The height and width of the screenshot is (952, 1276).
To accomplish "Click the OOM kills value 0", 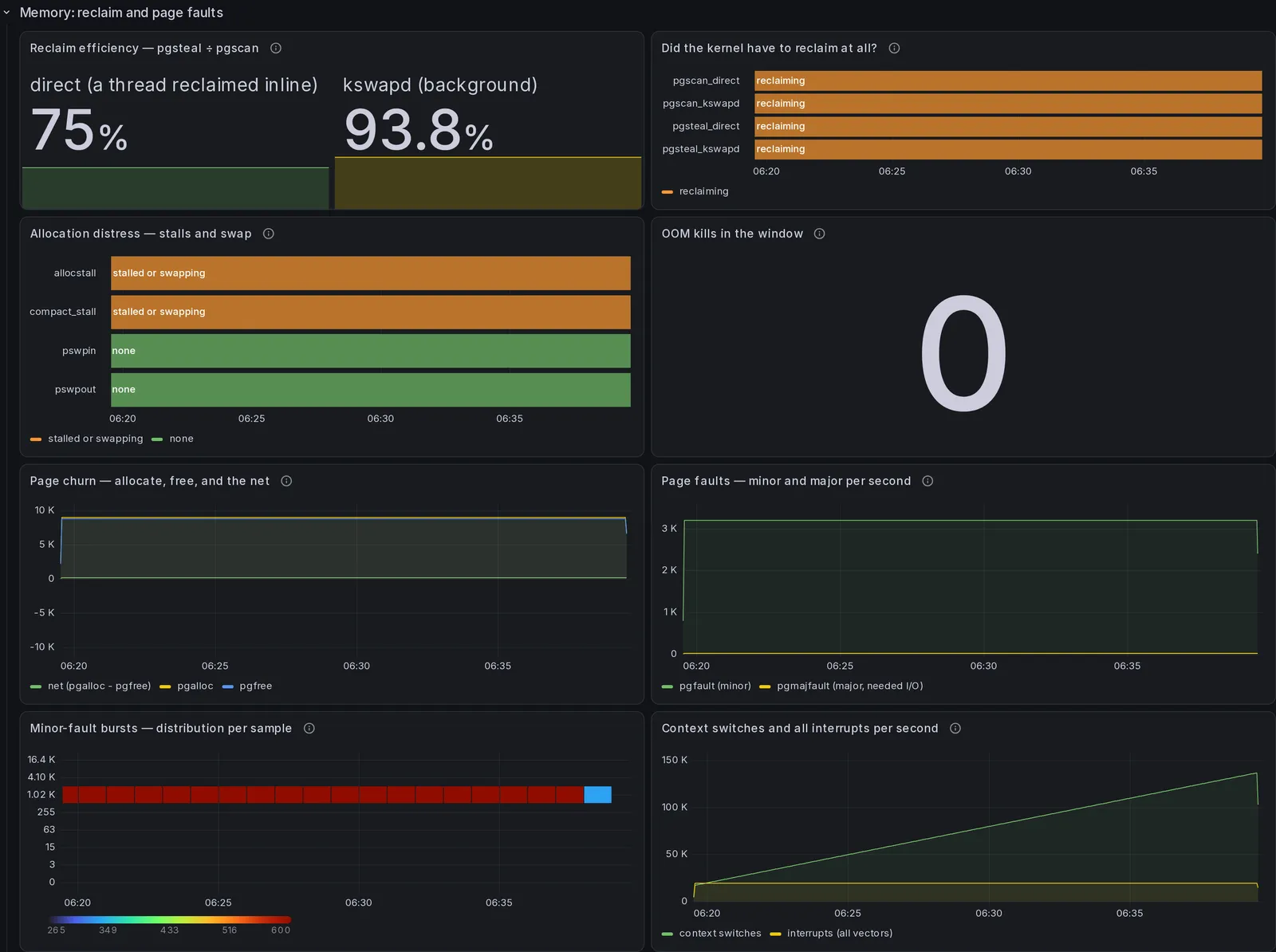I will pos(963,352).
